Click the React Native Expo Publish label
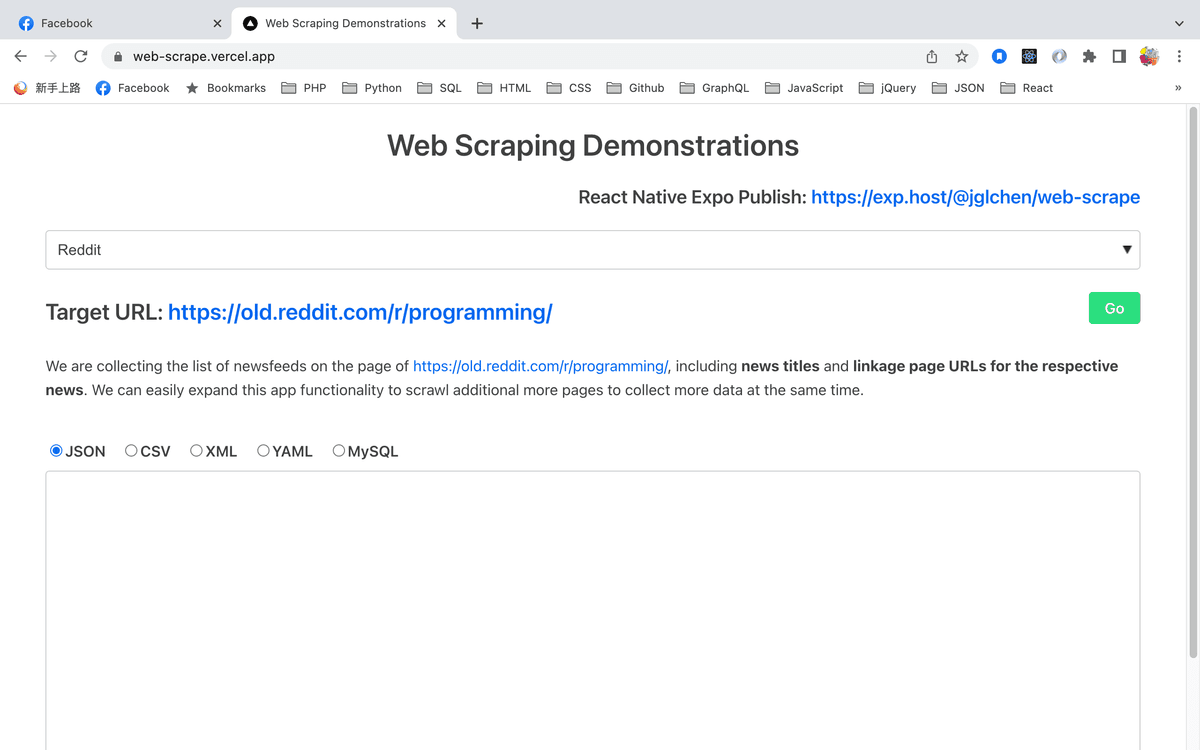1200x750 pixels. [692, 197]
